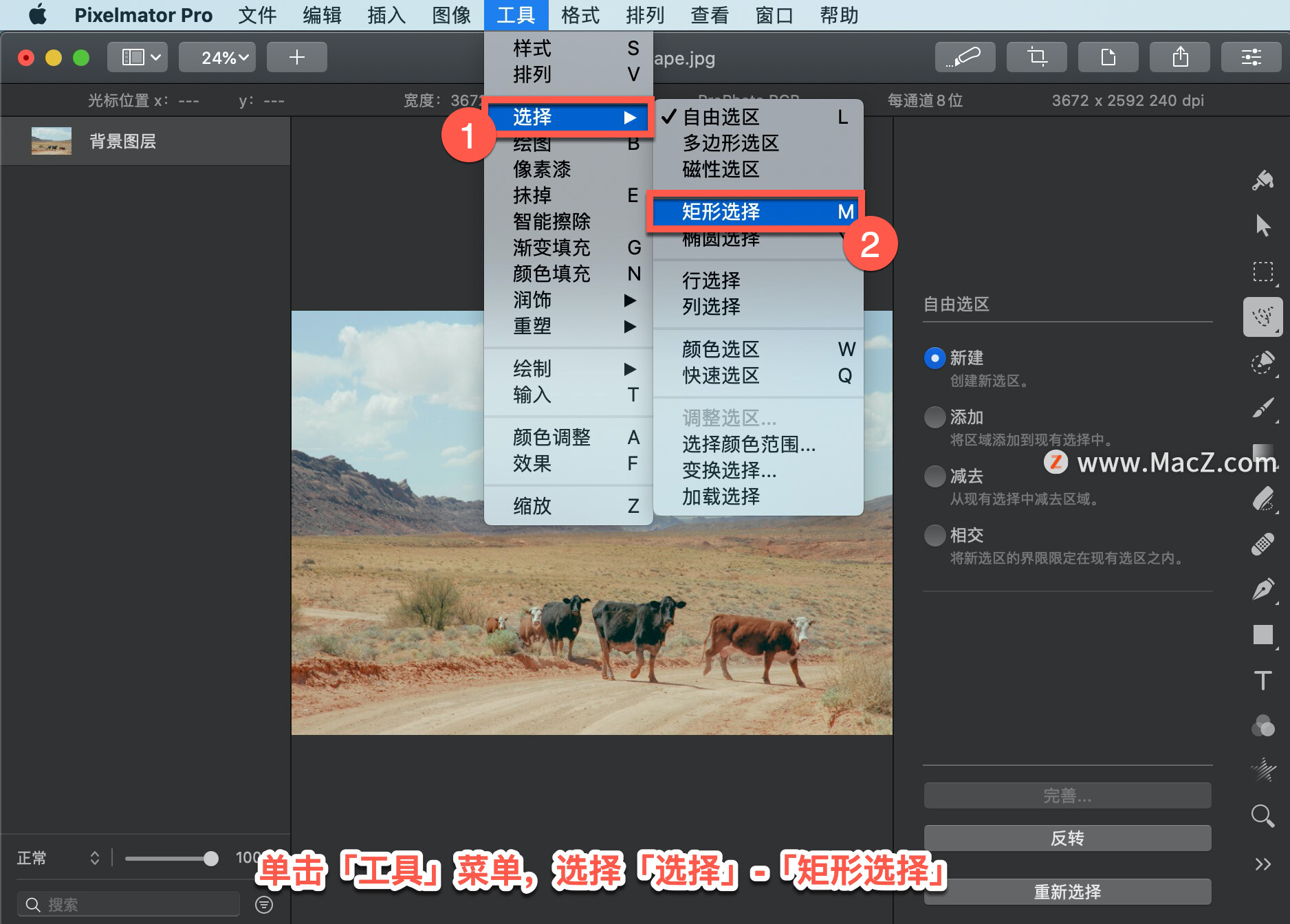Image resolution: width=1290 pixels, height=924 pixels.
Task: Select the Quick Selection tool icon
Action: 1262,362
